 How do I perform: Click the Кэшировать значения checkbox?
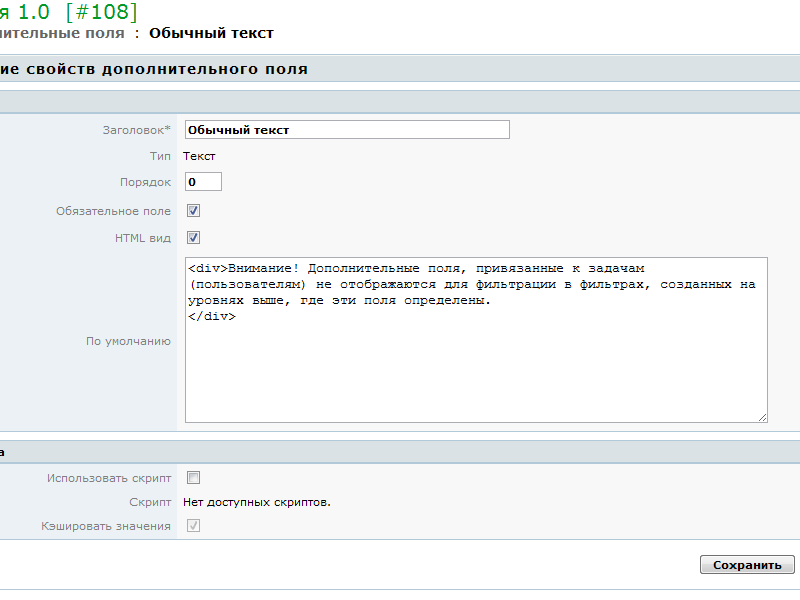[x=194, y=526]
